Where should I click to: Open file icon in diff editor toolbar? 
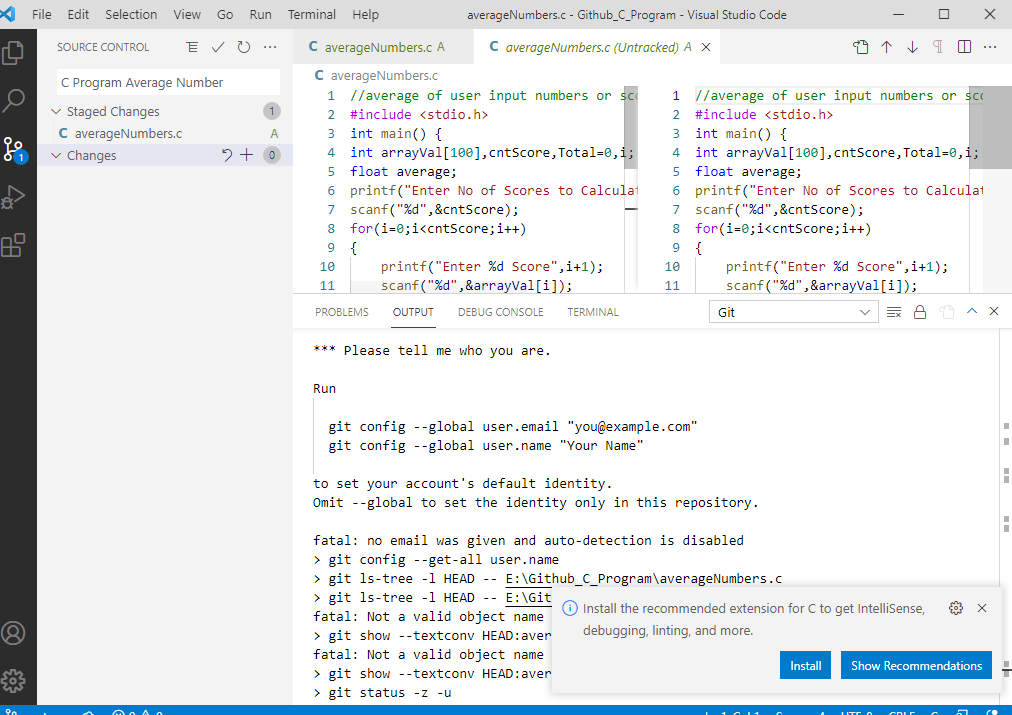(x=860, y=47)
